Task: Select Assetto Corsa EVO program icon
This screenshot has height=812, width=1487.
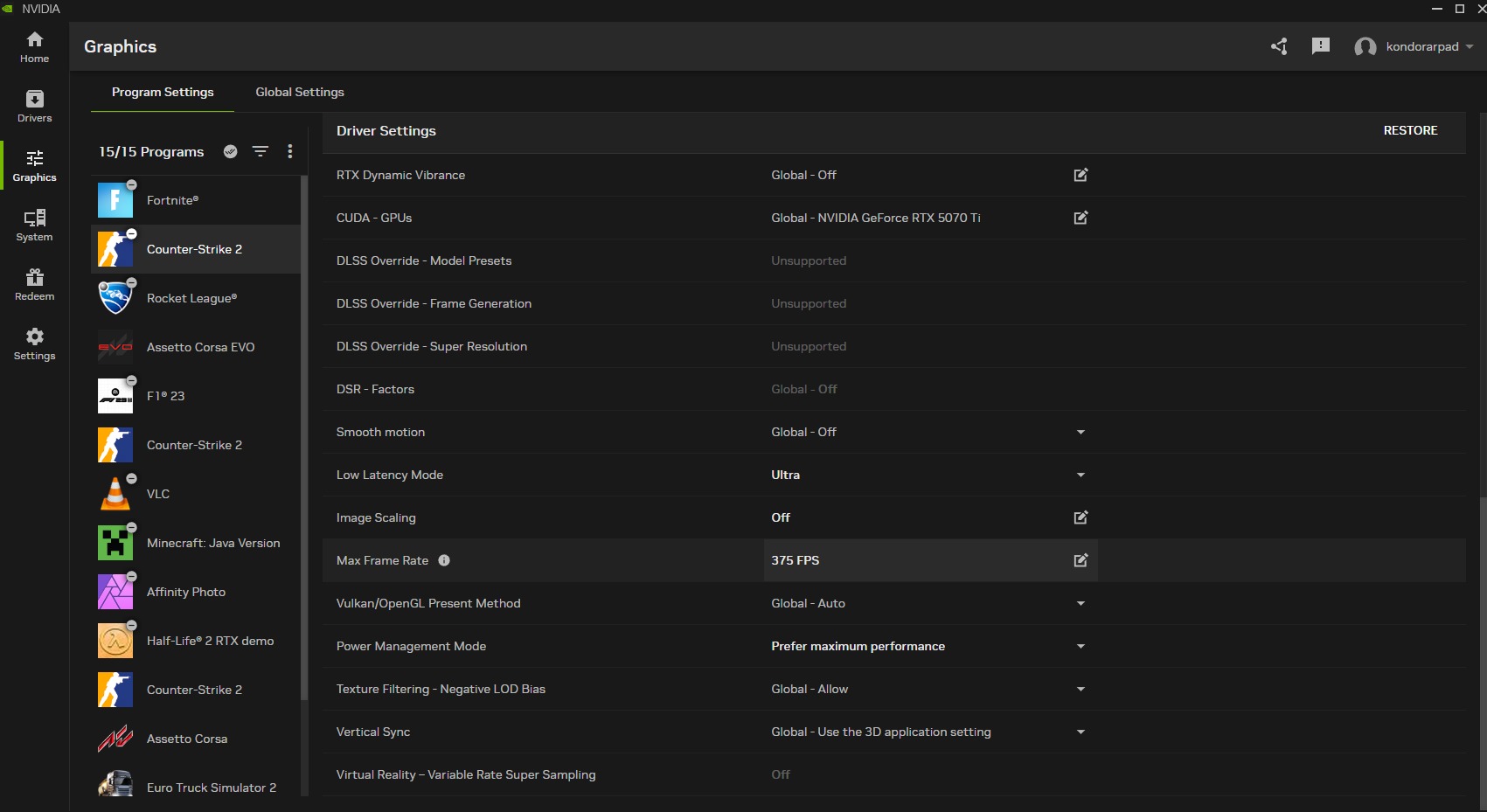Action: coord(115,347)
